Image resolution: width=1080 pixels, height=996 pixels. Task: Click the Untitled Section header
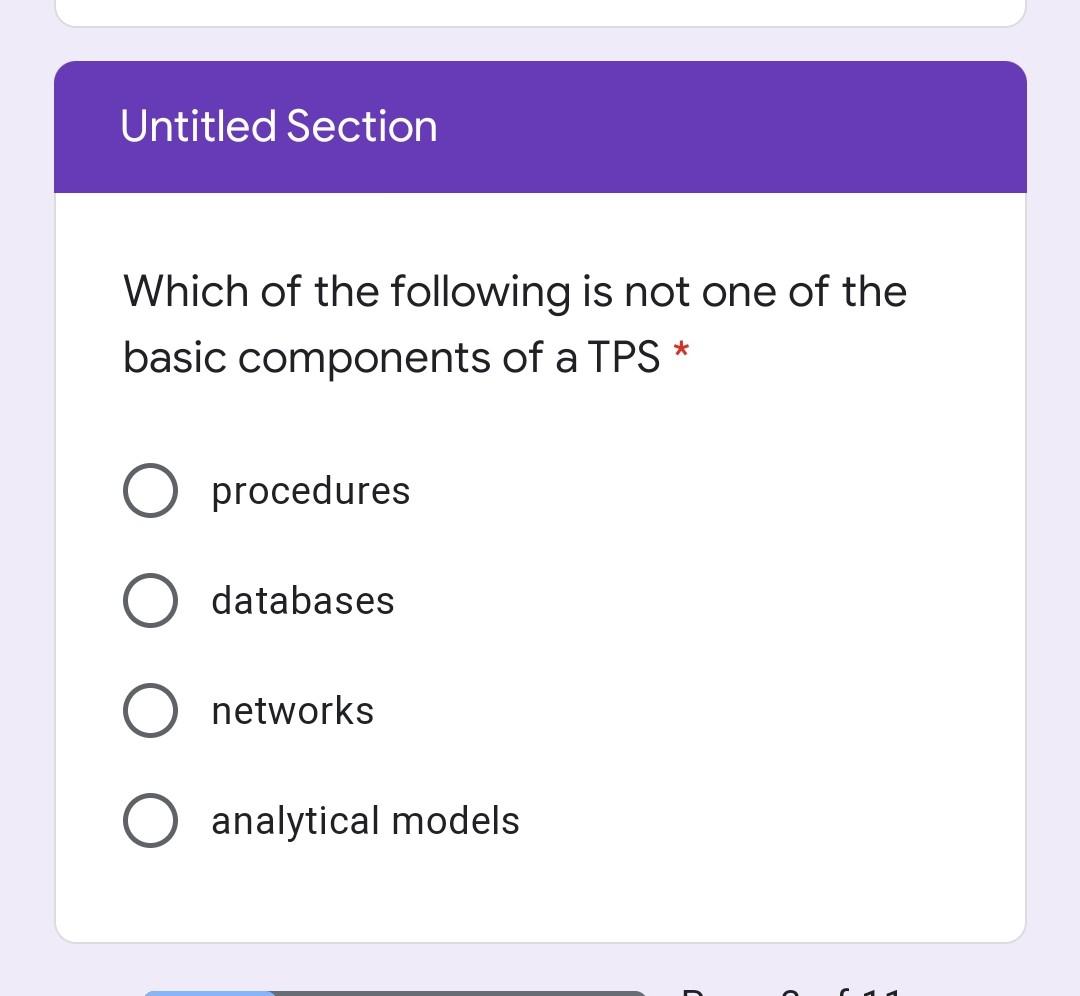(278, 126)
